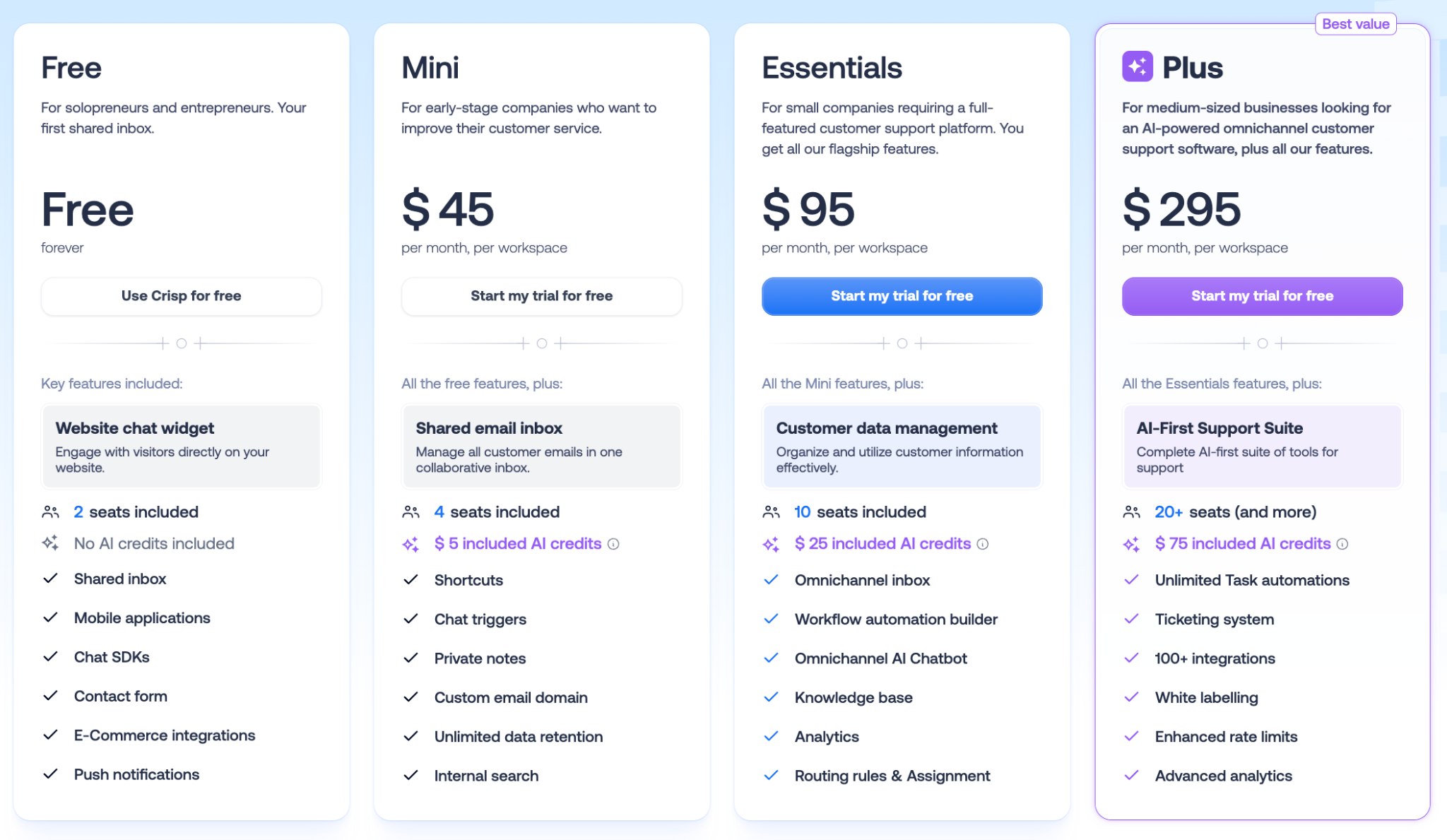Select the AI-First Support Suite feature card
The height and width of the screenshot is (840, 1447).
tap(1263, 446)
